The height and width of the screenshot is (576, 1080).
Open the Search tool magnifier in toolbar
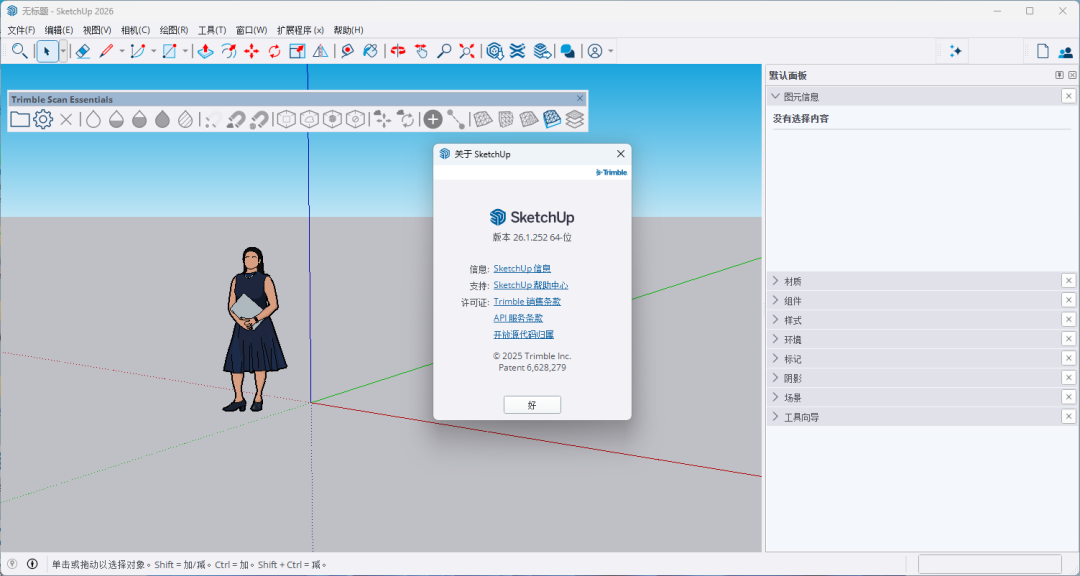(20, 51)
